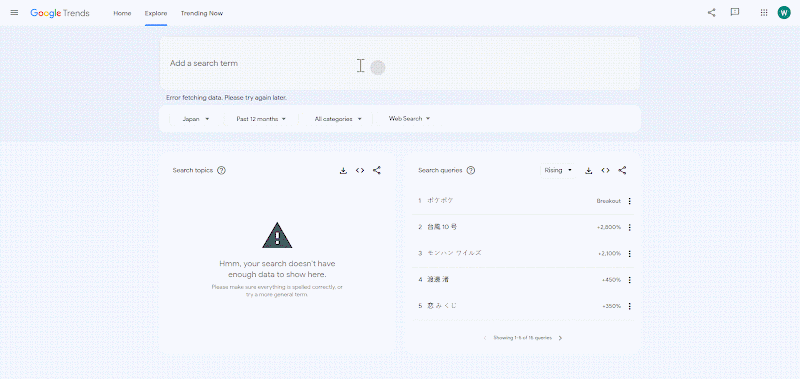This screenshot has height=379, width=800.
Task: Open the W account avatar
Action: click(x=784, y=13)
